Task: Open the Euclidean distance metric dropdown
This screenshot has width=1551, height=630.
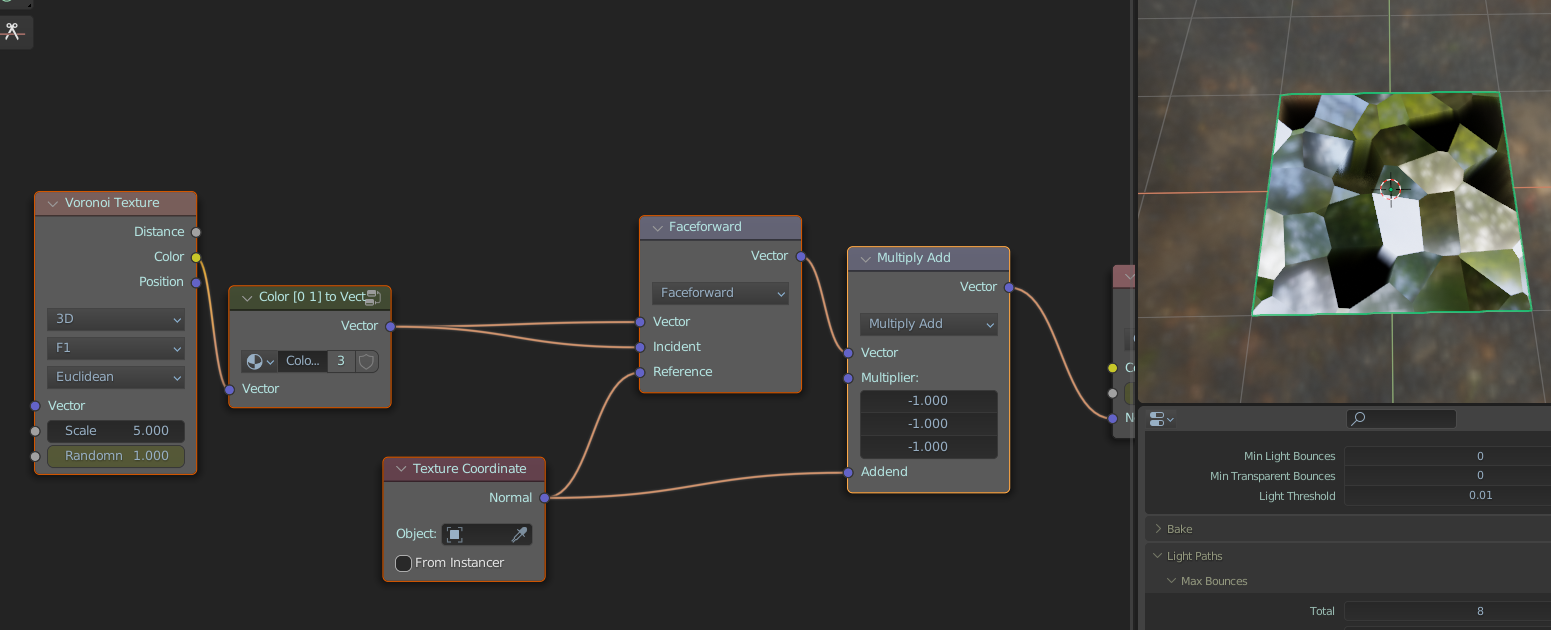Action: tap(115, 377)
